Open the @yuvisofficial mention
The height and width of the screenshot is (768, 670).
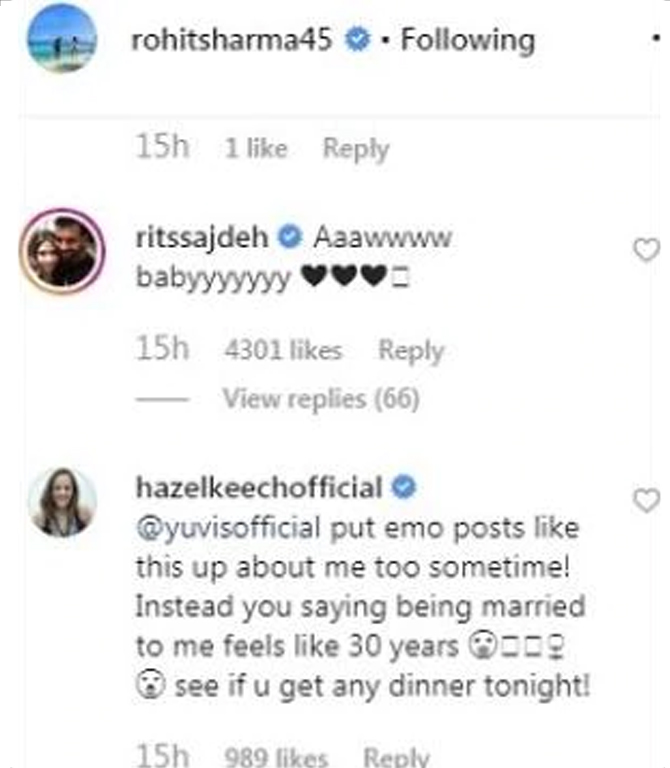click(228, 526)
